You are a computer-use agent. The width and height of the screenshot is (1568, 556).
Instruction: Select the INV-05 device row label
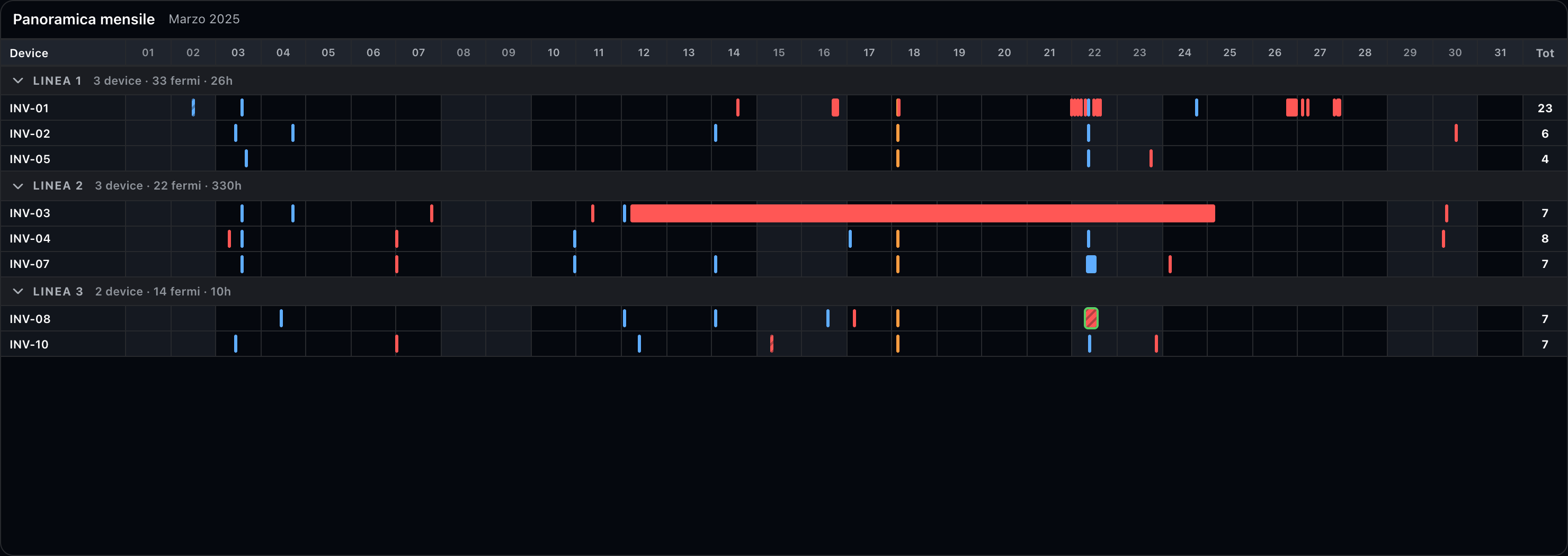coord(29,159)
